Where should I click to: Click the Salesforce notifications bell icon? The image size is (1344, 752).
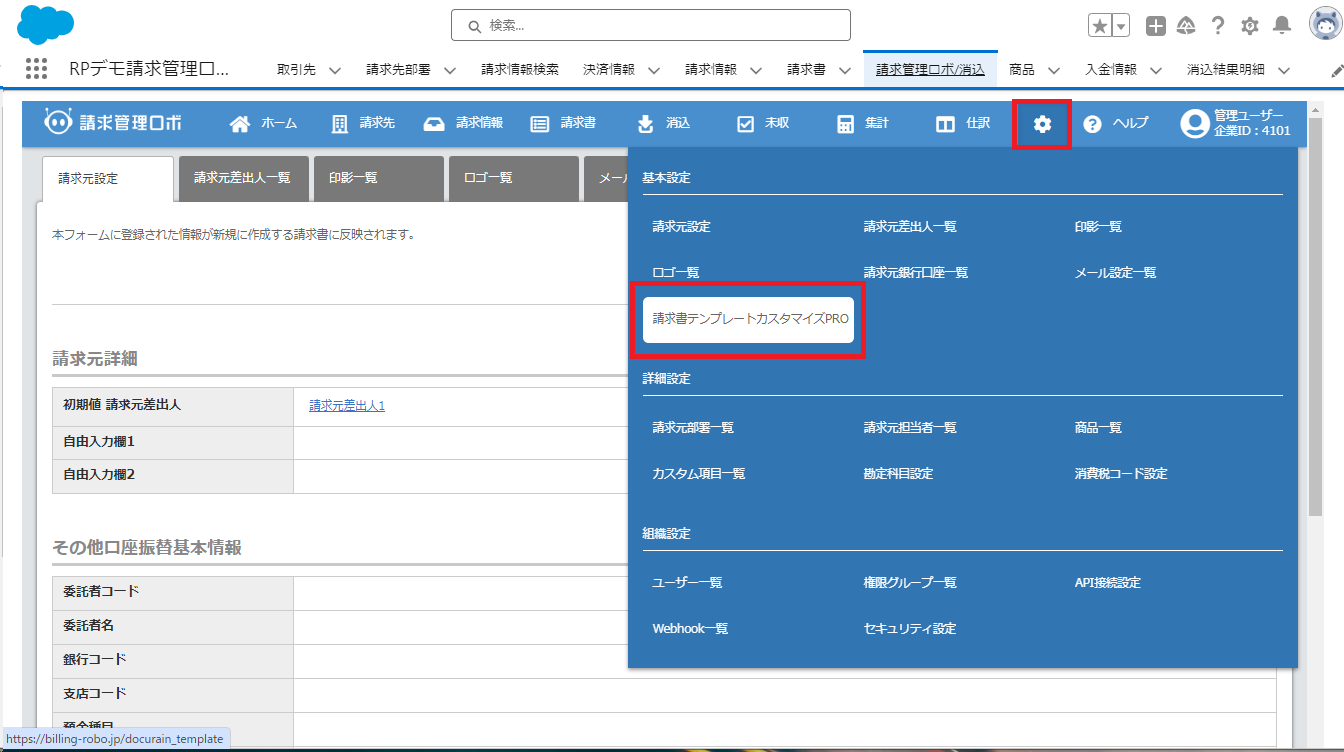tap(1281, 26)
